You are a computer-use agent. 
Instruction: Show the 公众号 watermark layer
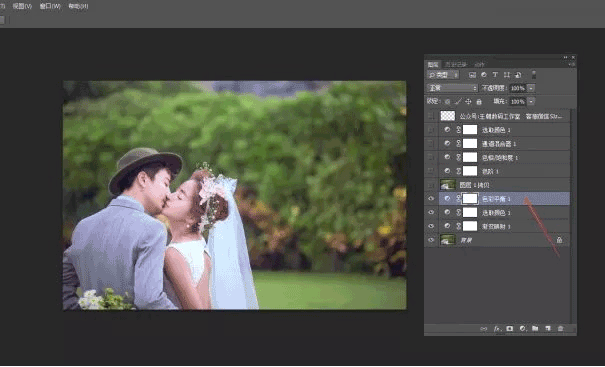click(431, 116)
